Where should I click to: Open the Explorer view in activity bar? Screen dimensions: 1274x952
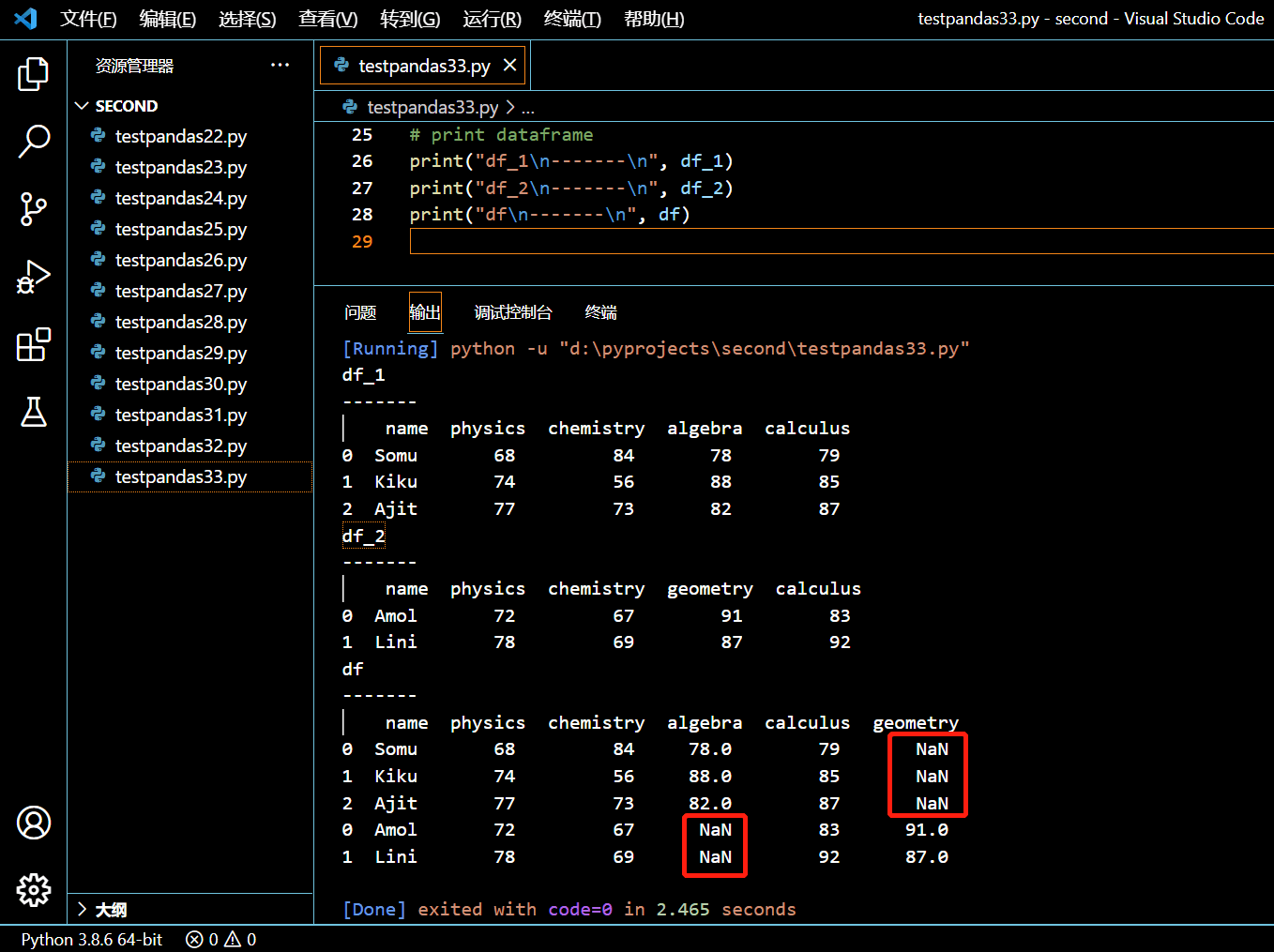33,74
